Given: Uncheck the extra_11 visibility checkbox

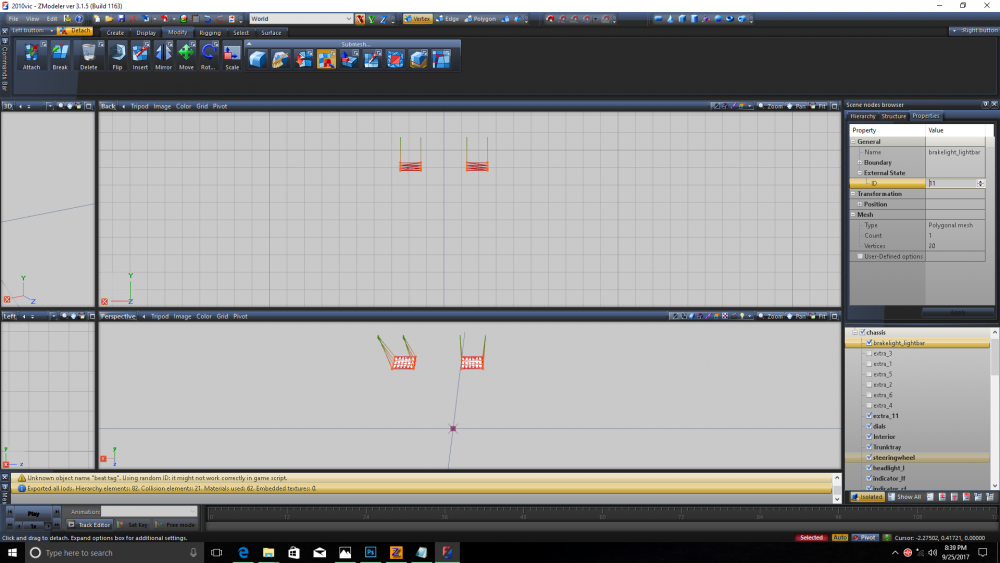Looking at the screenshot, I should tap(869, 416).
